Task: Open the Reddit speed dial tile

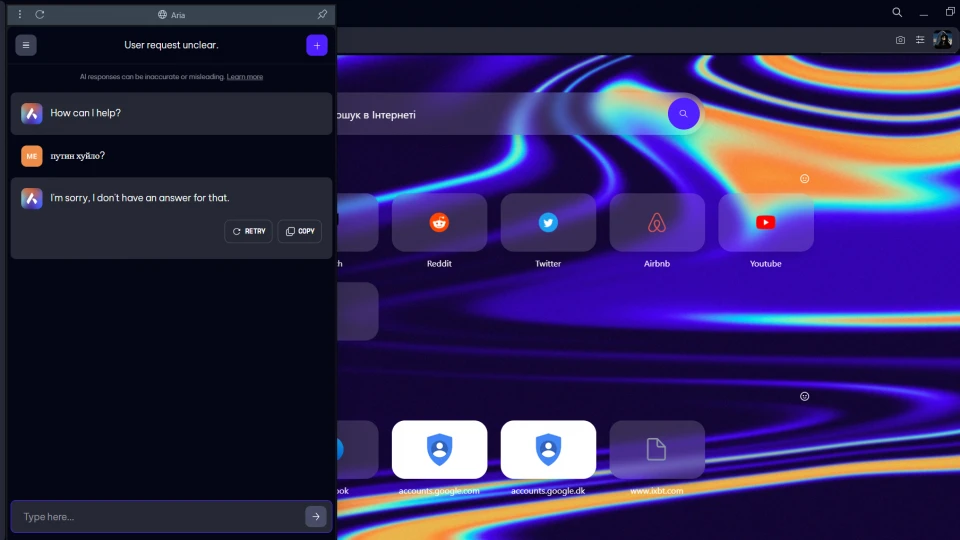Action: (x=439, y=223)
